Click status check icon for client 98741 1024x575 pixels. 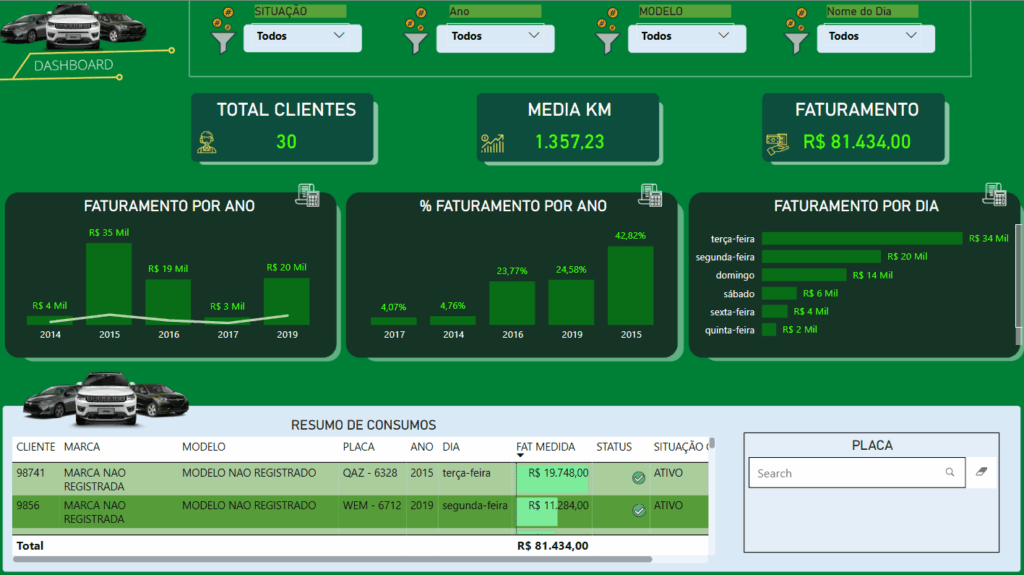pyautogui.click(x=639, y=478)
